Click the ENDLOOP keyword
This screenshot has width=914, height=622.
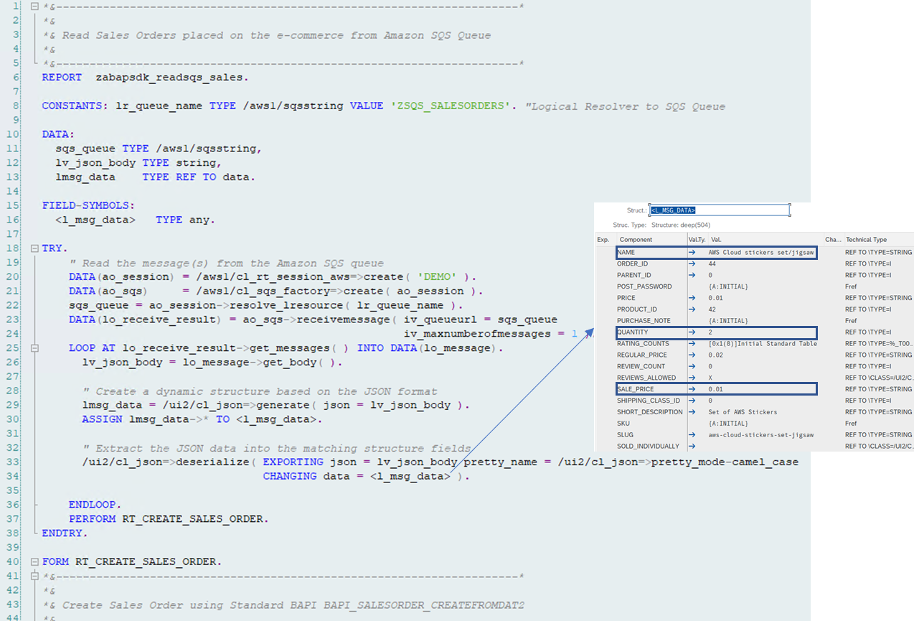click(95, 505)
